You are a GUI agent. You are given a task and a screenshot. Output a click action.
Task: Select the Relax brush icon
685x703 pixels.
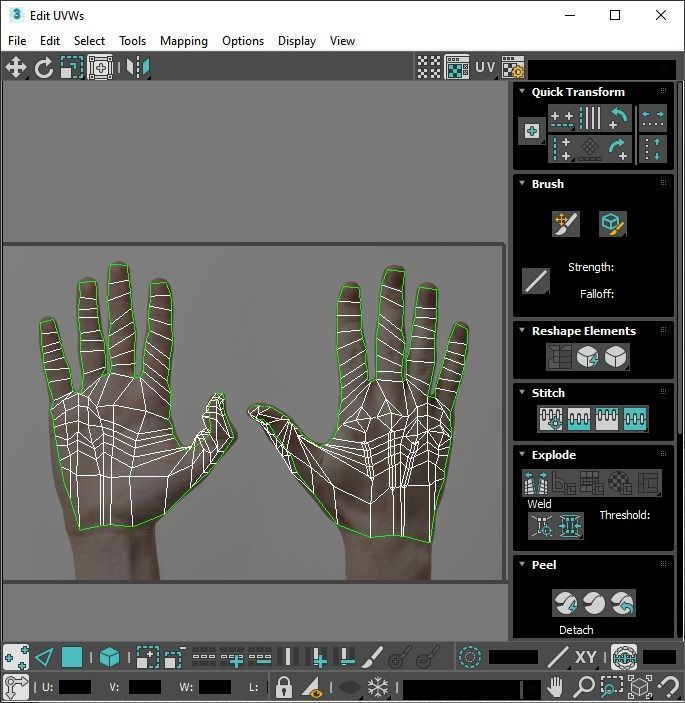(613, 223)
